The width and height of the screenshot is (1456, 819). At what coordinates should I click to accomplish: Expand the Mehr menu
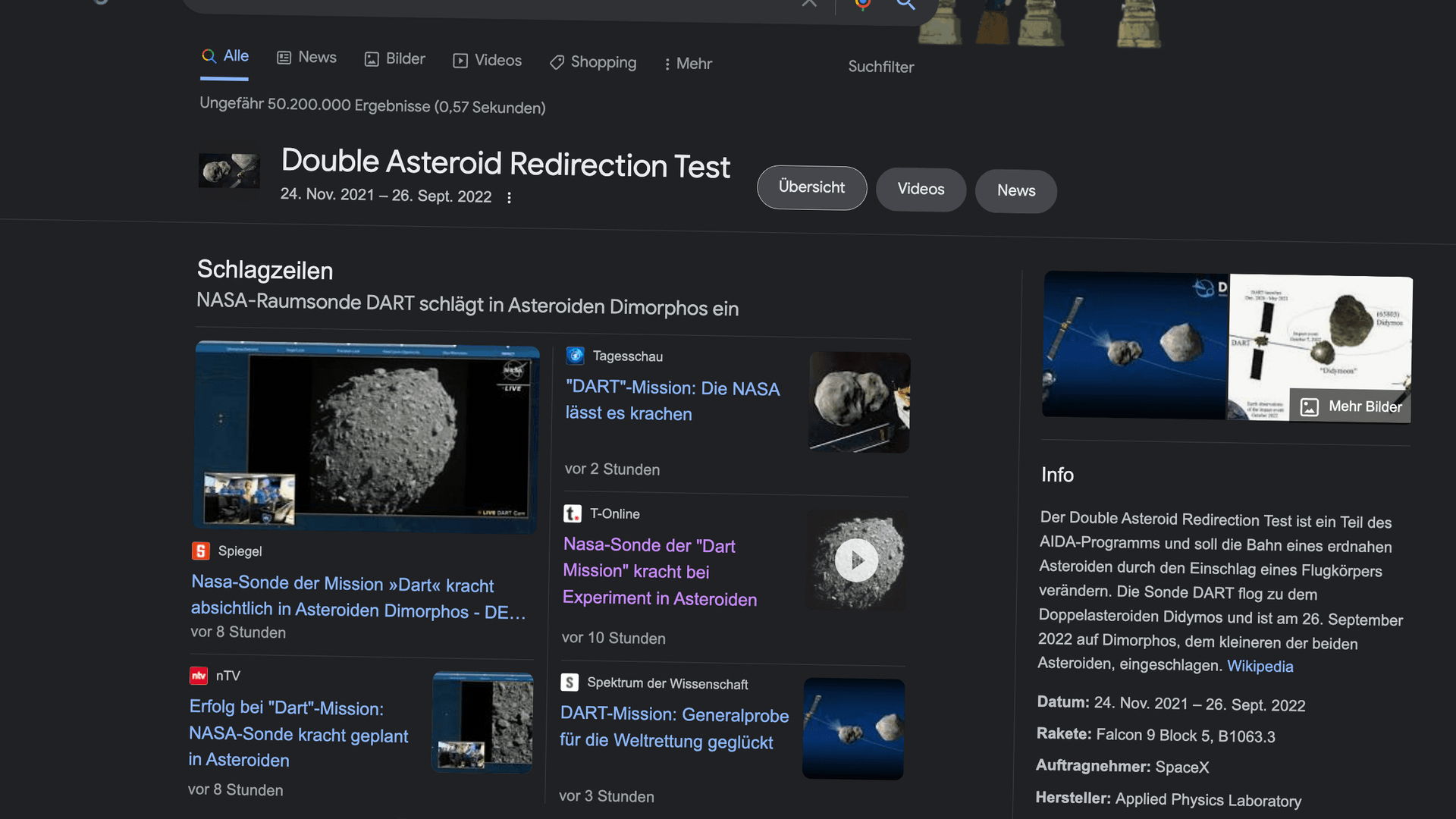coord(688,64)
